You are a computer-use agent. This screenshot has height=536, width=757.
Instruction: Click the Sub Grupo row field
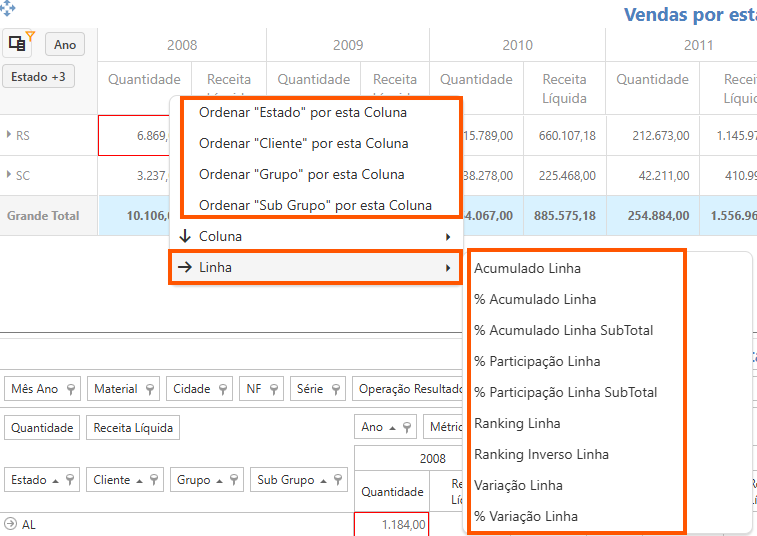pos(299,480)
